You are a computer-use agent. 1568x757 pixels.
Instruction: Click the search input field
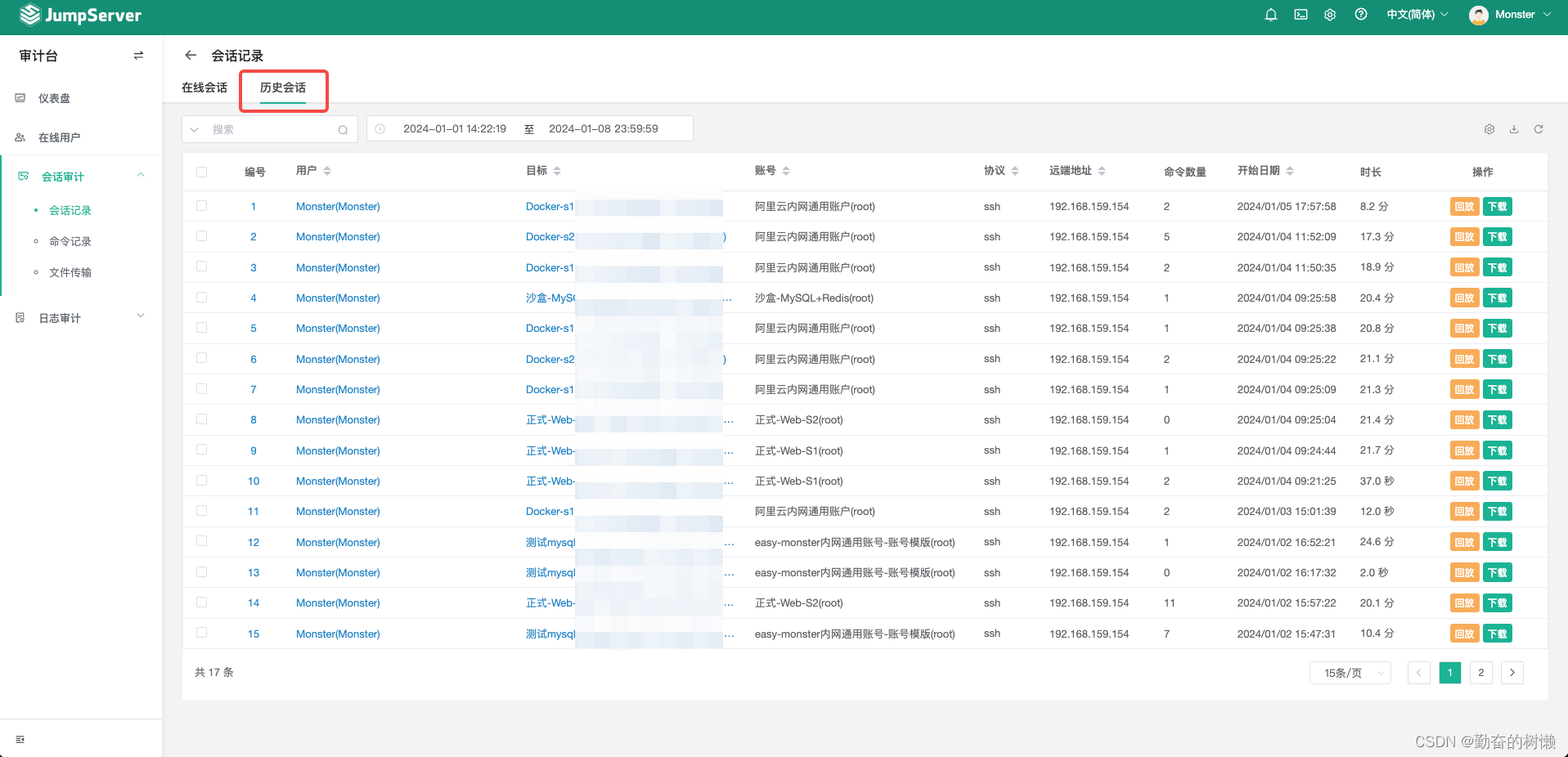click(272, 130)
